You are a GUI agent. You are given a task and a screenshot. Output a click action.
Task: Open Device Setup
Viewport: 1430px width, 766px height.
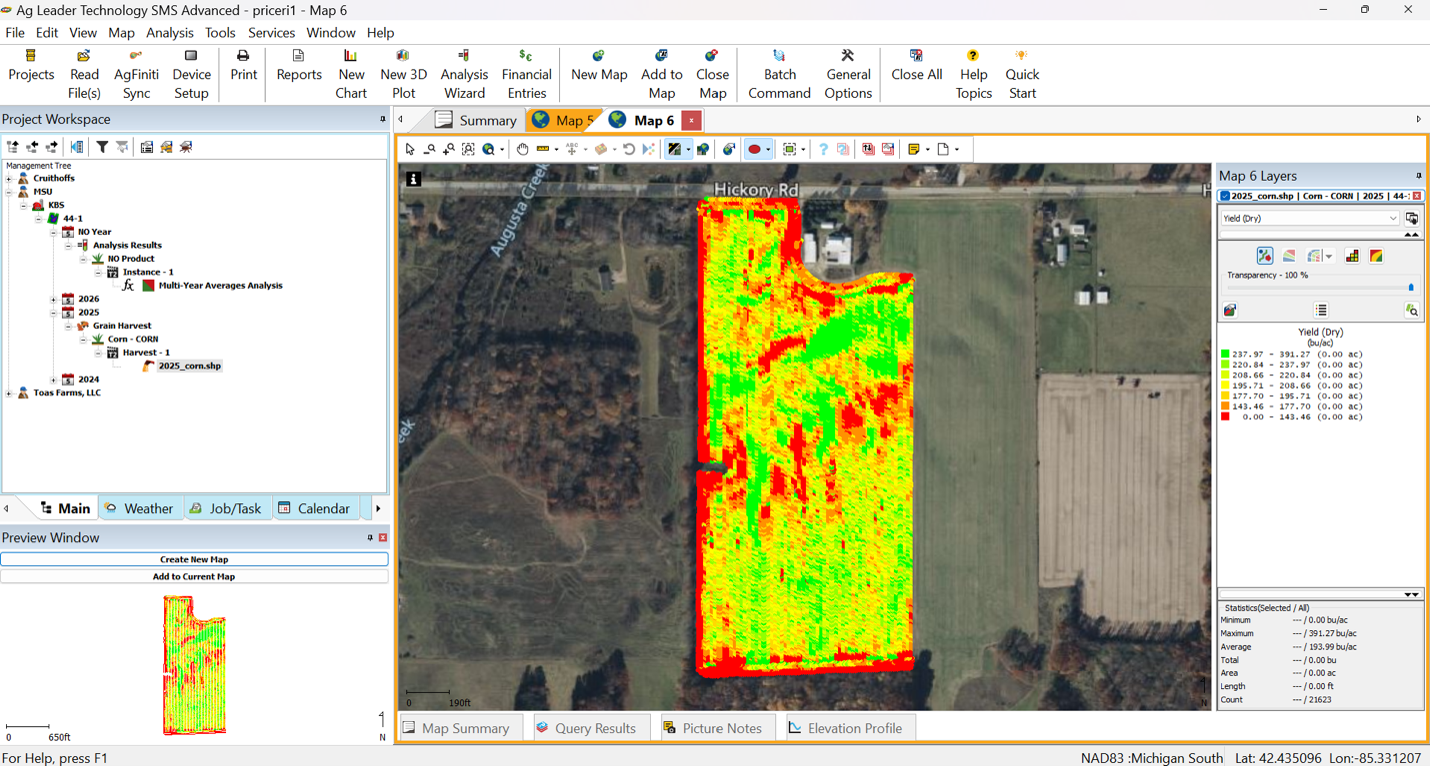tap(191, 74)
